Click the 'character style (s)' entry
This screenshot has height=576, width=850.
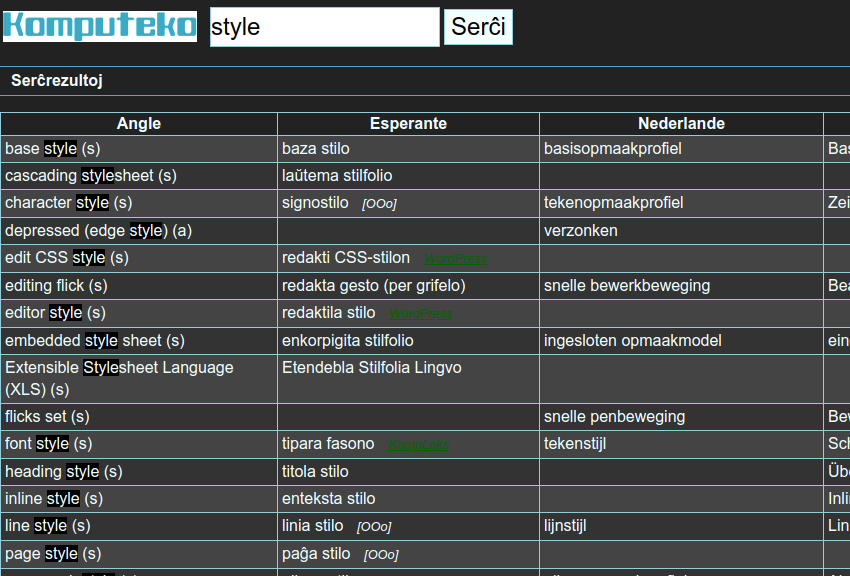[69, 203]
